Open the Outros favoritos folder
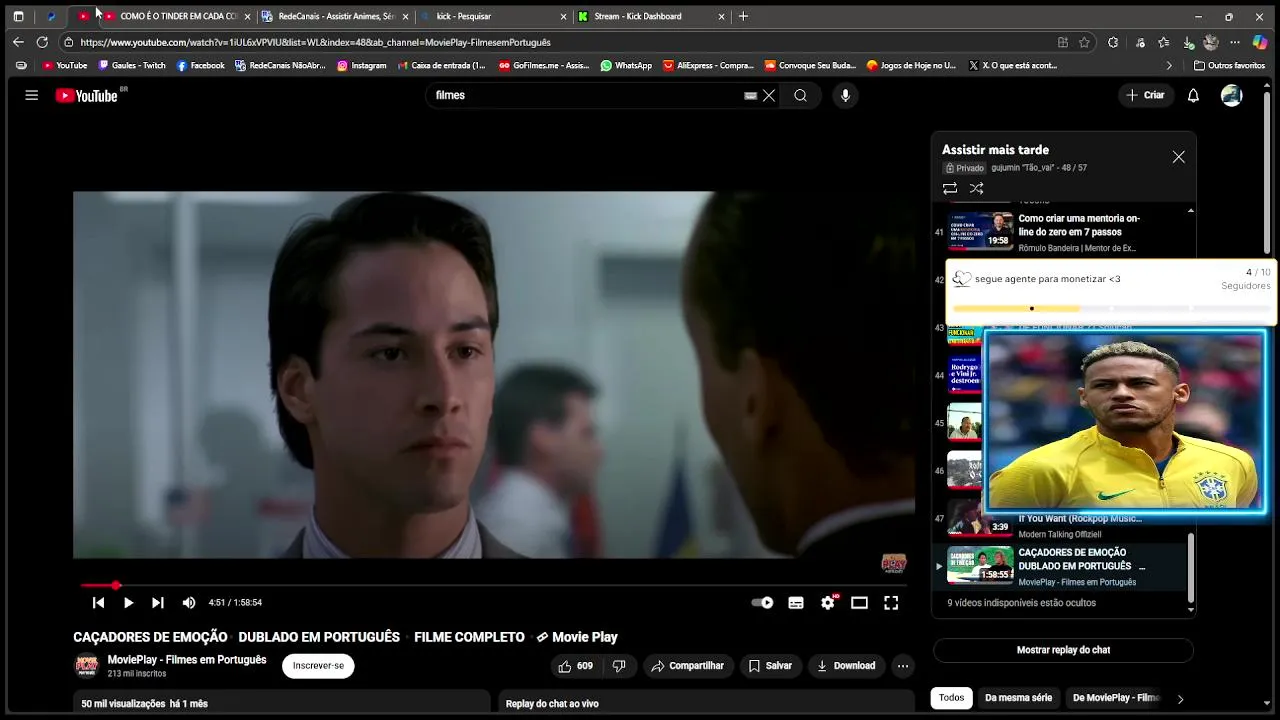Screen dimensions: 1280x720 1229,66
